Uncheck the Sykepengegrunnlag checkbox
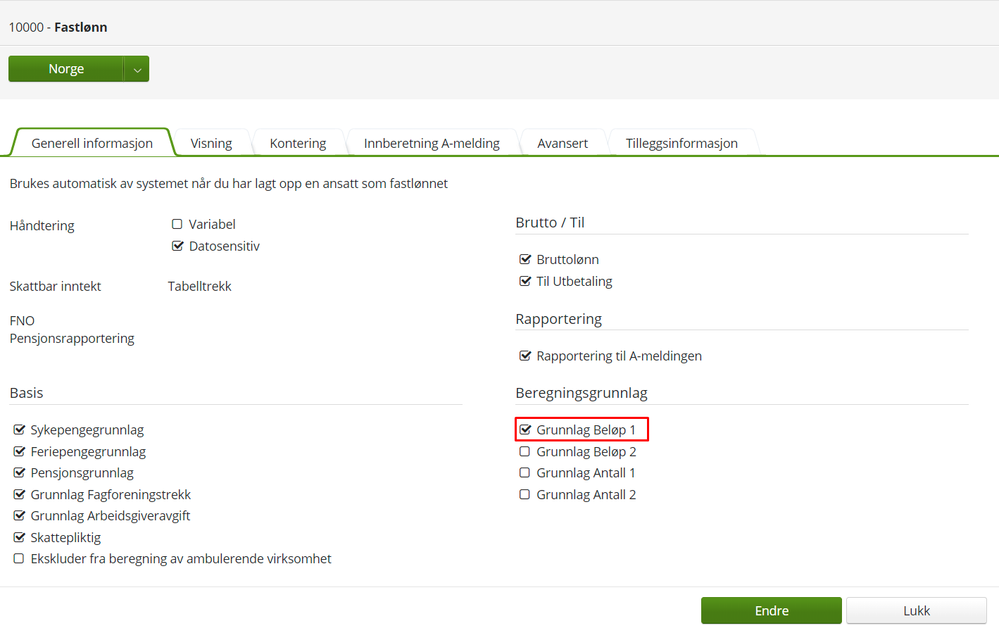The height and width of the screenshot is (633, 999). 19,430
